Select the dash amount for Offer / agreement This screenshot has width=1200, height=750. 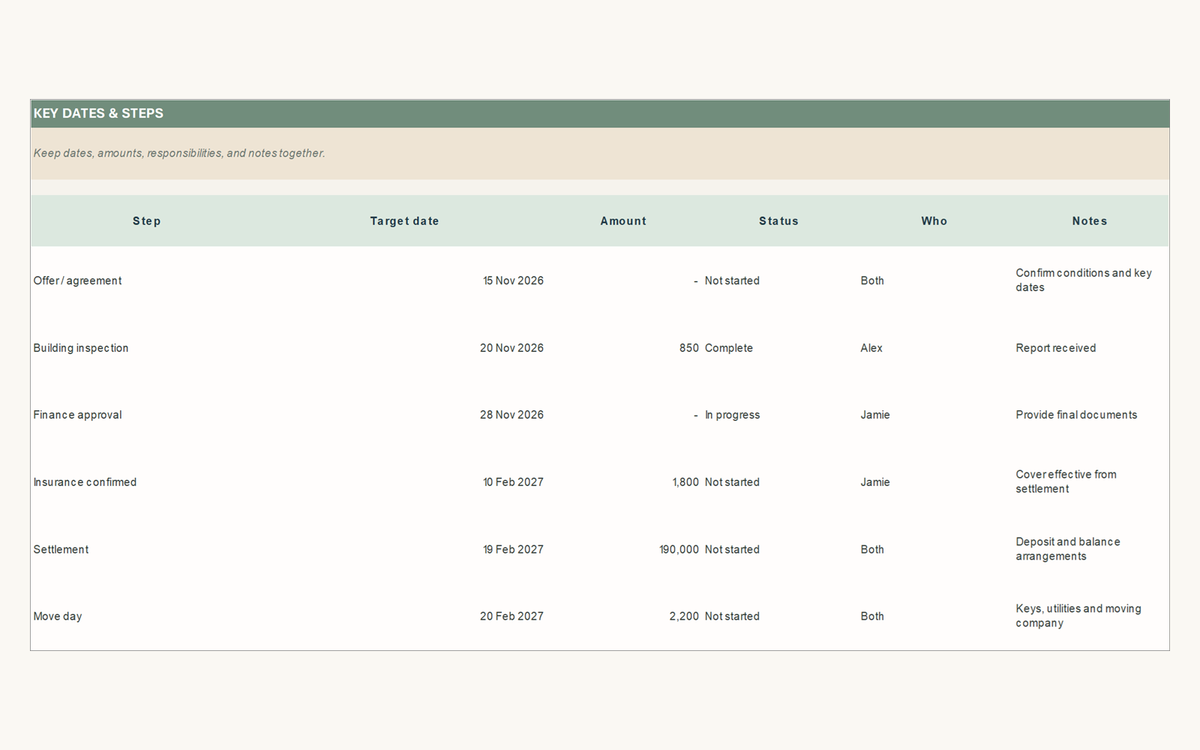tap(696, 281)
